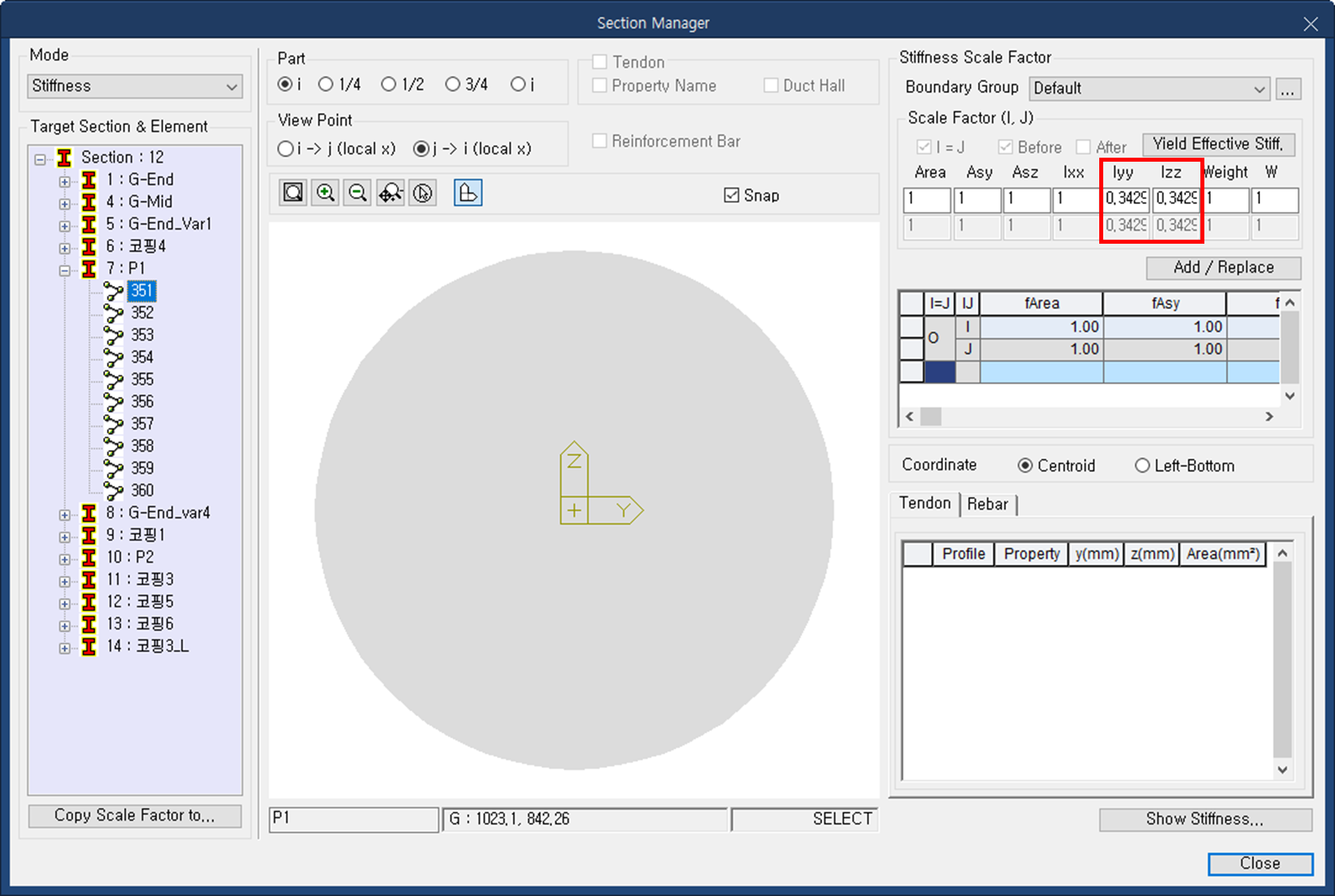Choose Left-Bottom coordinate option

point(1184,466)
